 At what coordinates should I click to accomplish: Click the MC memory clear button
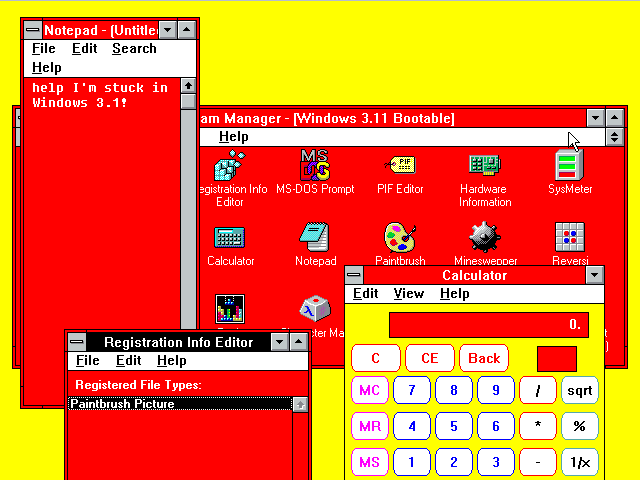point(370,390)
